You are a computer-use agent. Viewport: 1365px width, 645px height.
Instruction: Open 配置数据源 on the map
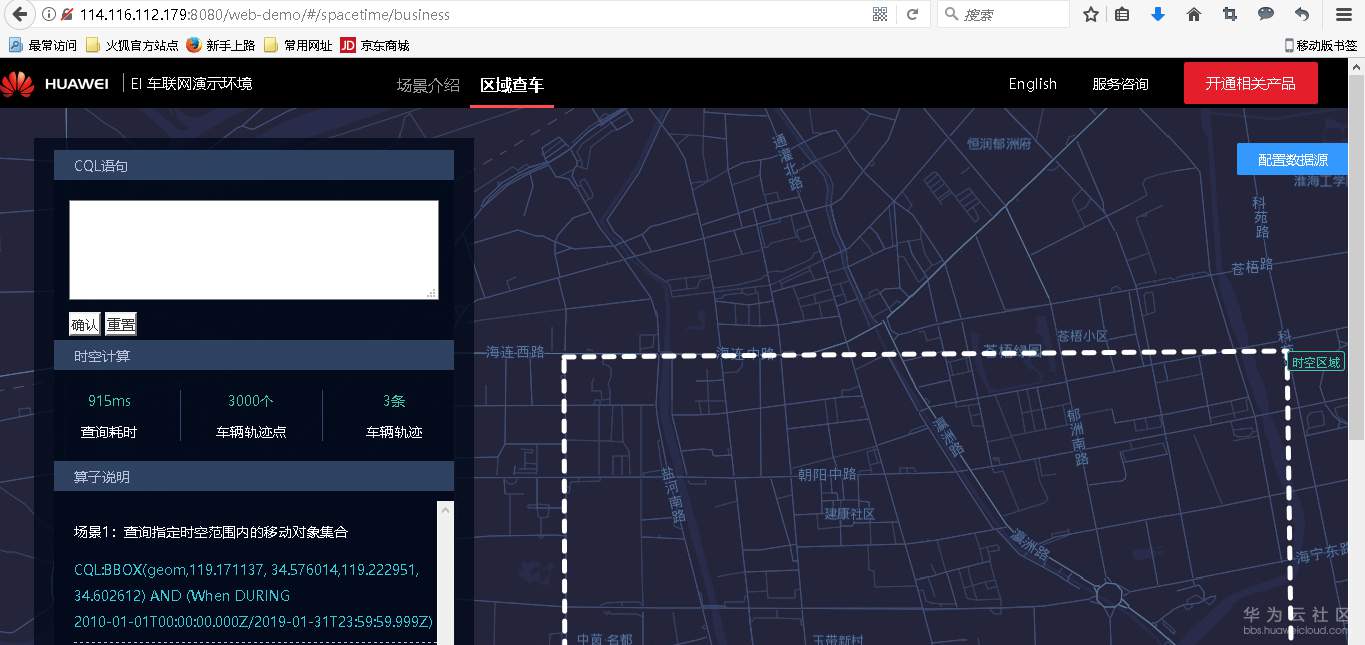pos(1291,158)
